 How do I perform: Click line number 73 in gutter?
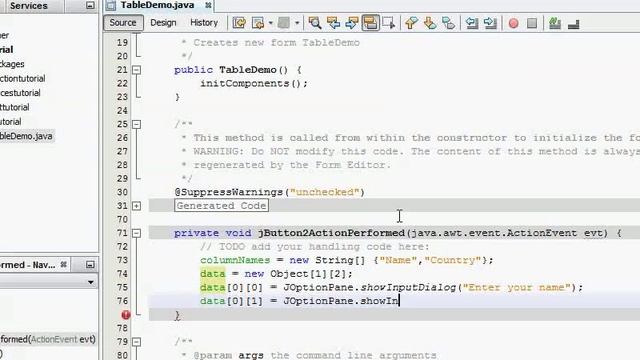tap(122, 260)
